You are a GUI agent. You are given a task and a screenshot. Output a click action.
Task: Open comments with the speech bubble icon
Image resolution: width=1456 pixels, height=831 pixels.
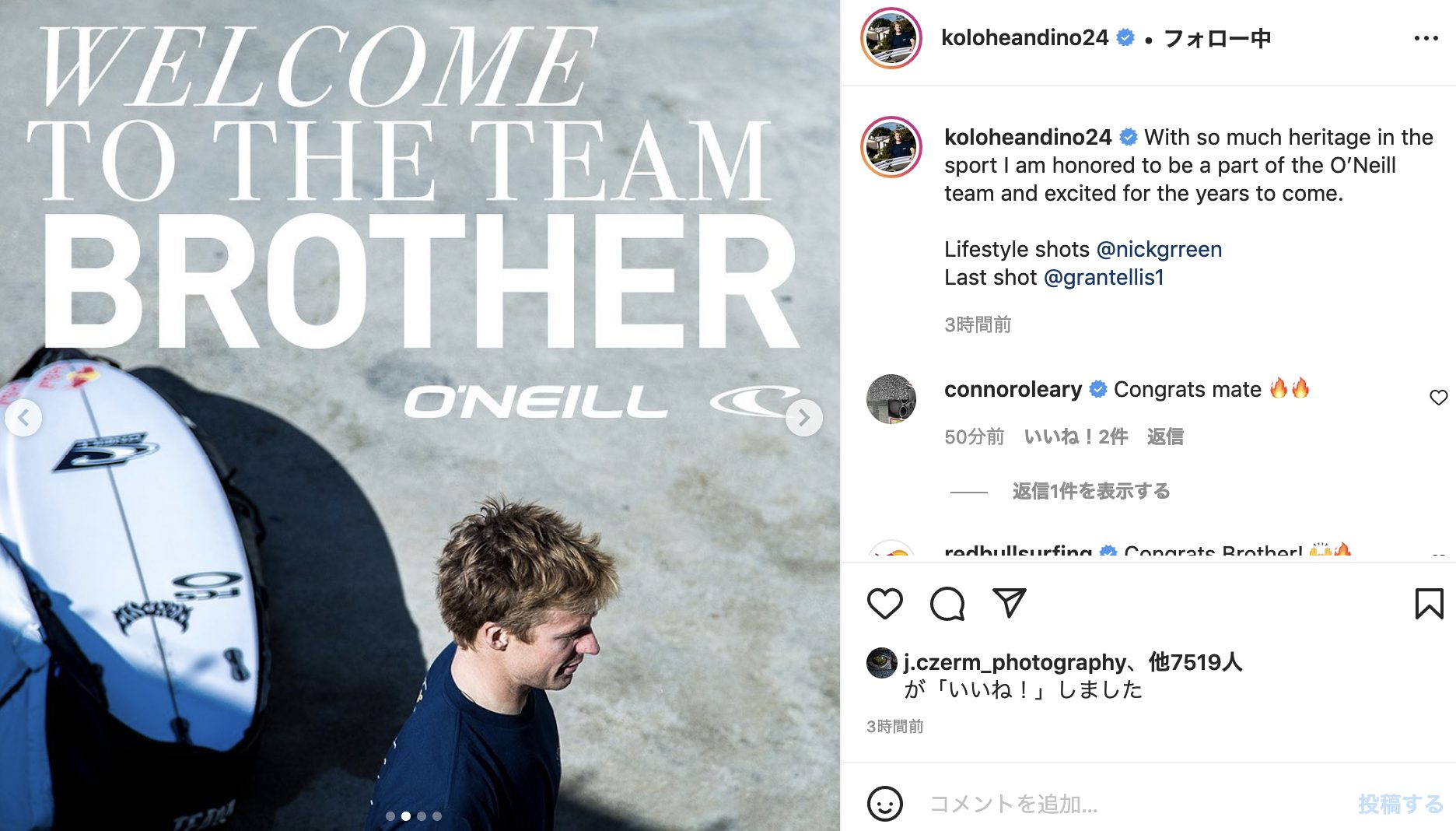coord(947,604)
